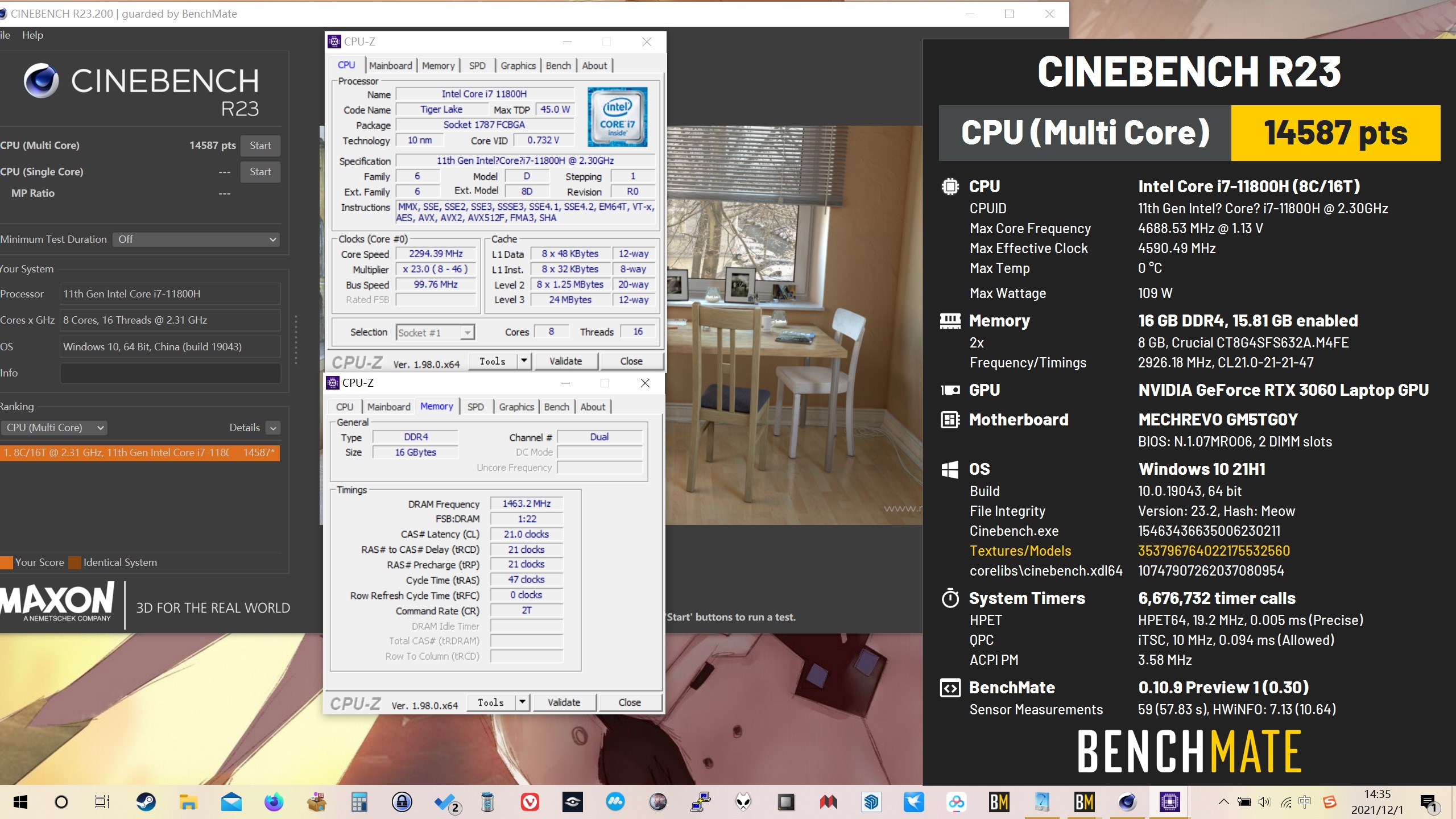The image size is (1456, 819).
Task: Show hidden system tray icons
Action: pyautogui.click(x=1223, y=802)
